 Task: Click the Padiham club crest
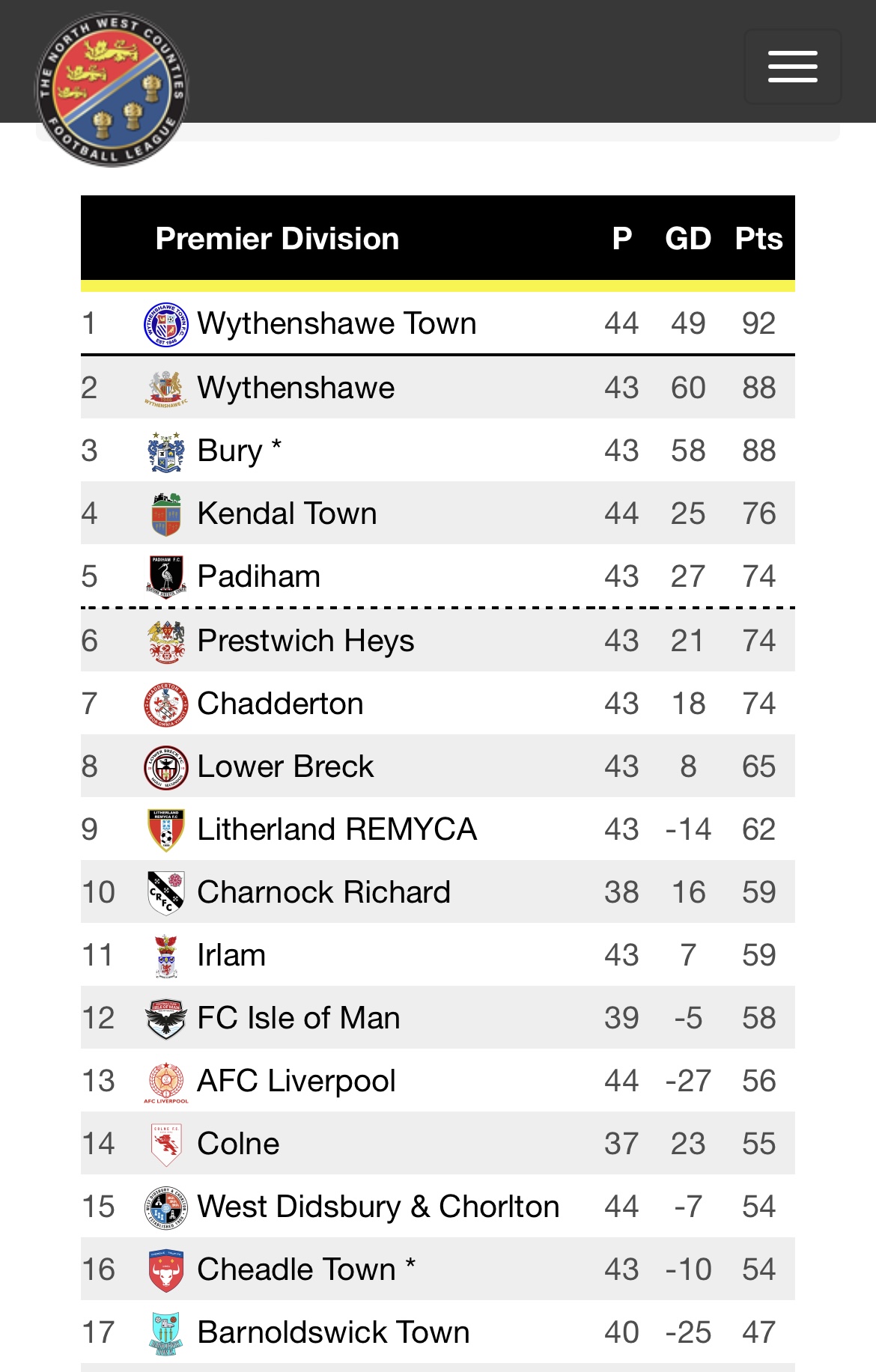tap(165, 577)
